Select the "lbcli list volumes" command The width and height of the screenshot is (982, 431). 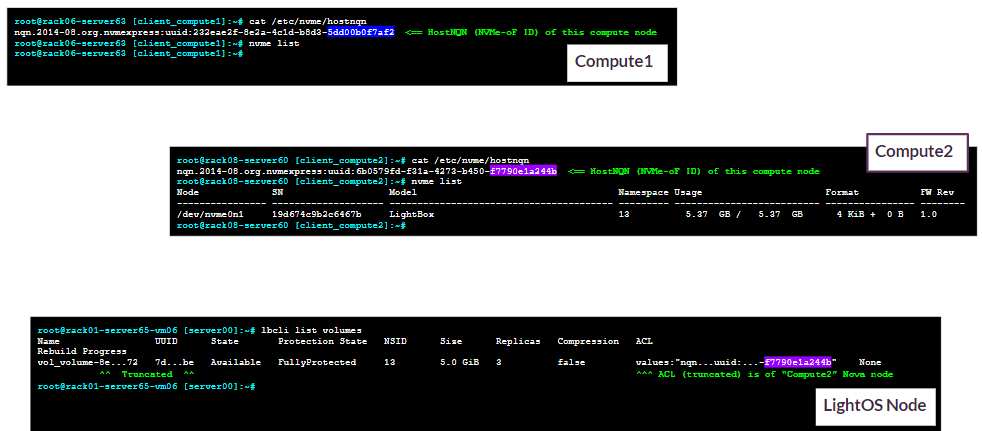tap(312, 330)
